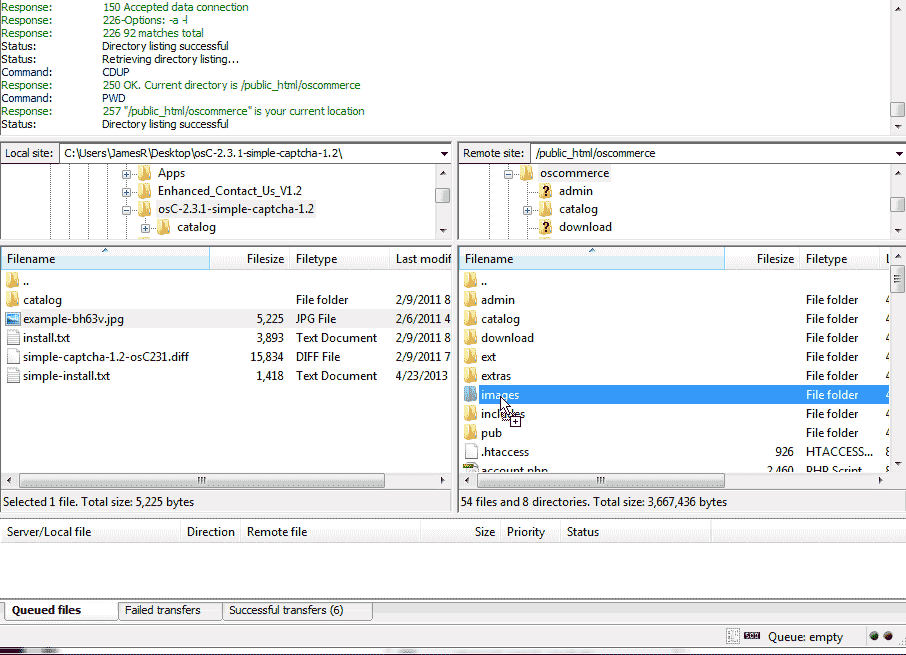Sort remote files by Filename column
This screenshot has width=906, height=655.
coord(592,259)
